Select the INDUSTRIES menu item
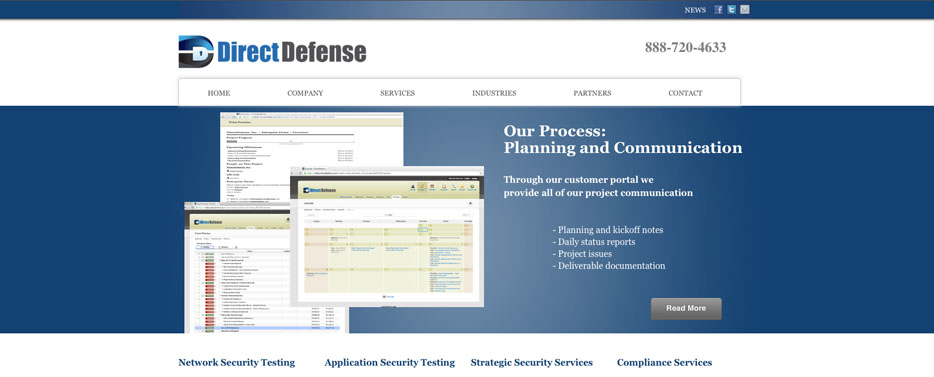 tap(494, 93)
